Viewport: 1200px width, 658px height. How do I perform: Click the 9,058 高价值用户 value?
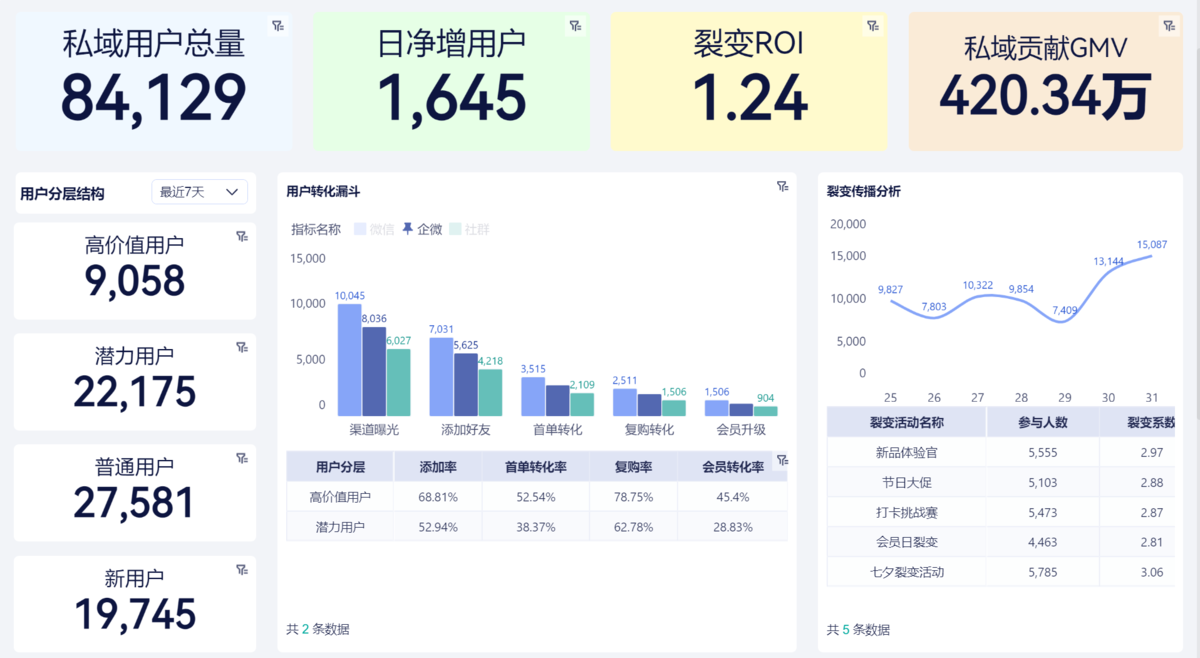click(135, 282)
